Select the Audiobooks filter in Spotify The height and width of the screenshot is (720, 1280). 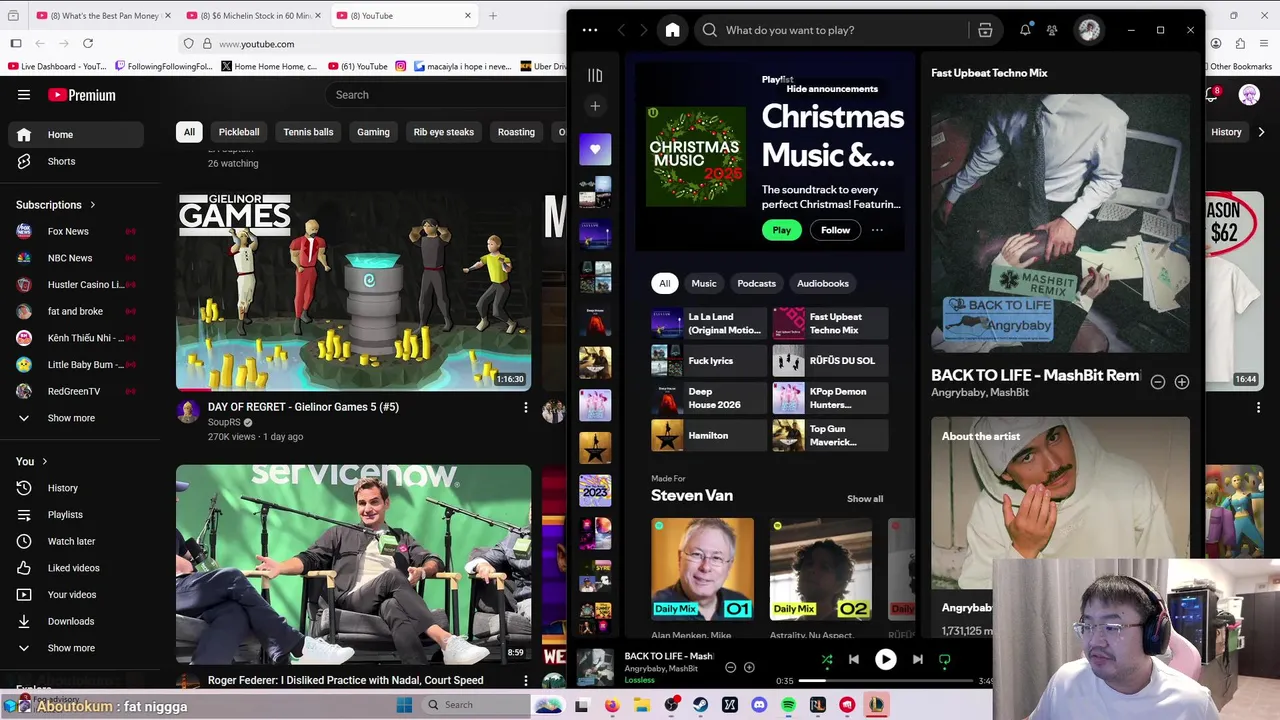pyautogui.click(x=822, y=283)
